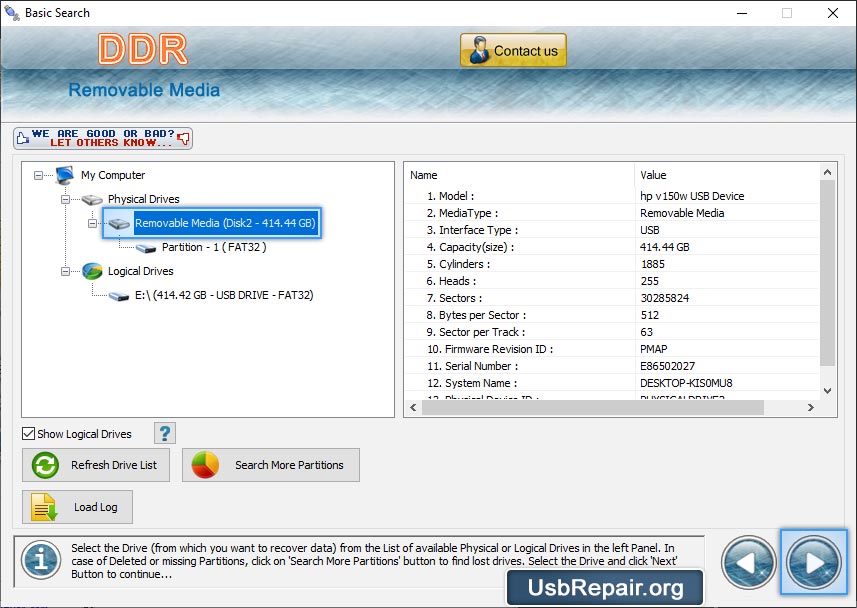Click the 'DESKTOP-KIS0MU8' system name value
This screenshot has width=857, height=608.
[686, 383]
